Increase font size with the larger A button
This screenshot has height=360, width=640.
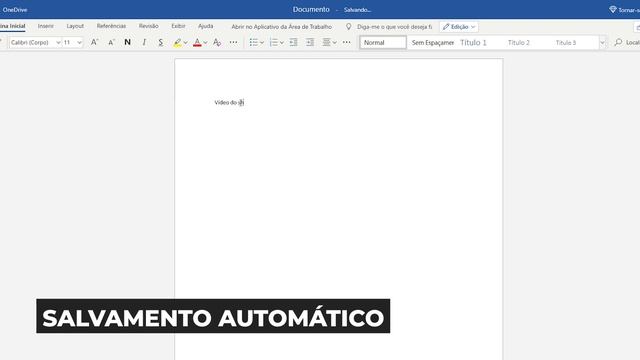tap(94, 42)
